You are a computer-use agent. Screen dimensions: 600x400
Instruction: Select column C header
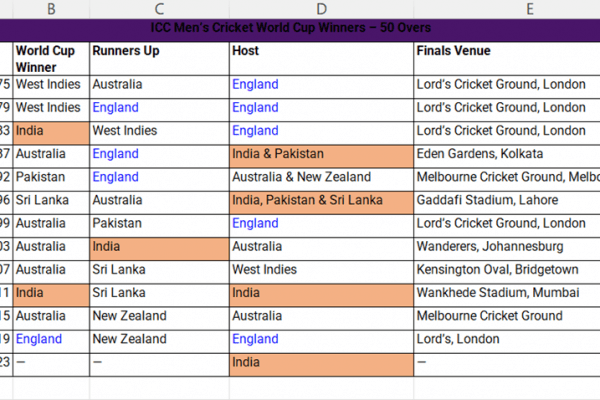pos(160,9)
